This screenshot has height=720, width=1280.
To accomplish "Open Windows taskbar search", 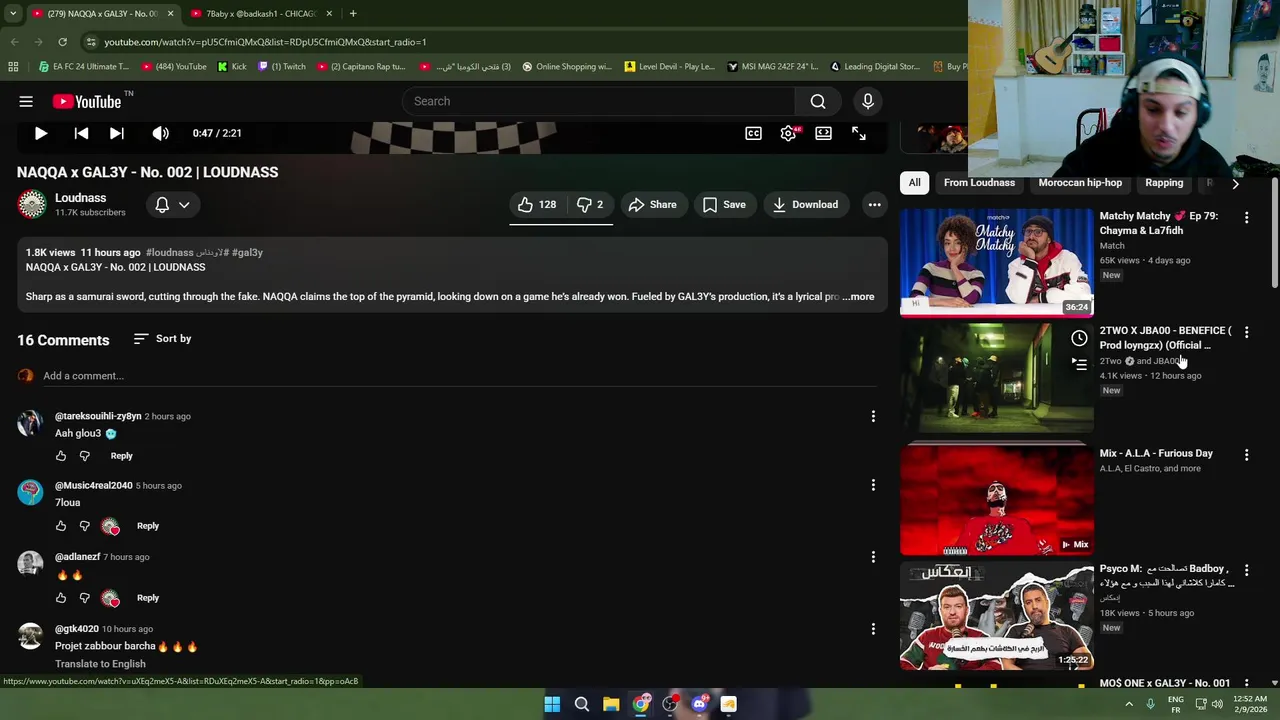I will tap(581, 704).
